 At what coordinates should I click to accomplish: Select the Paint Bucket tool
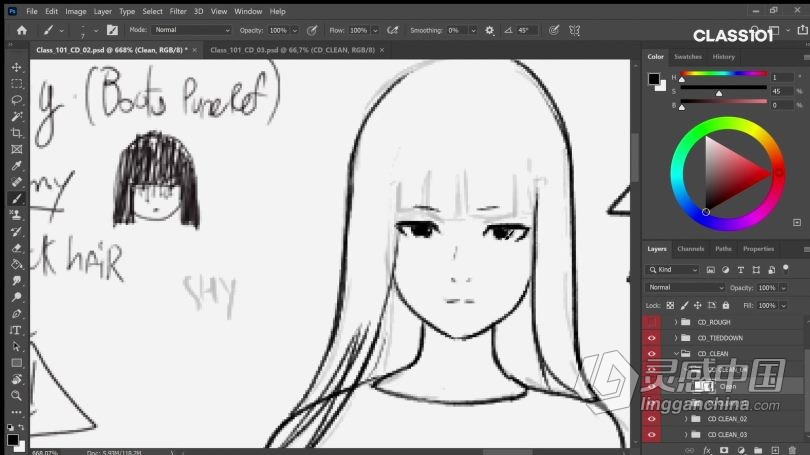[x=17, y=264]
